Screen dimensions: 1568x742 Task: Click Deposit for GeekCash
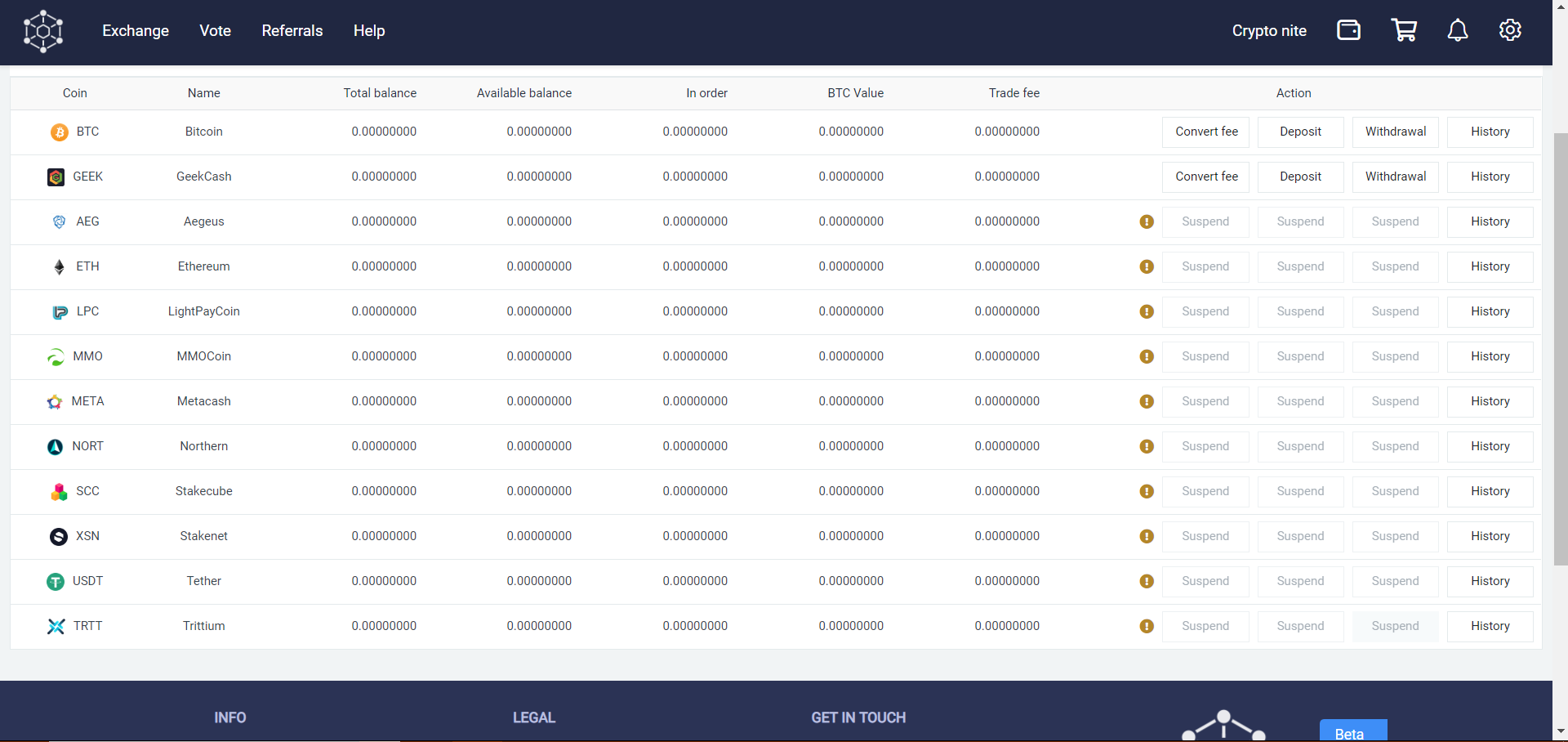(1301, 177)
